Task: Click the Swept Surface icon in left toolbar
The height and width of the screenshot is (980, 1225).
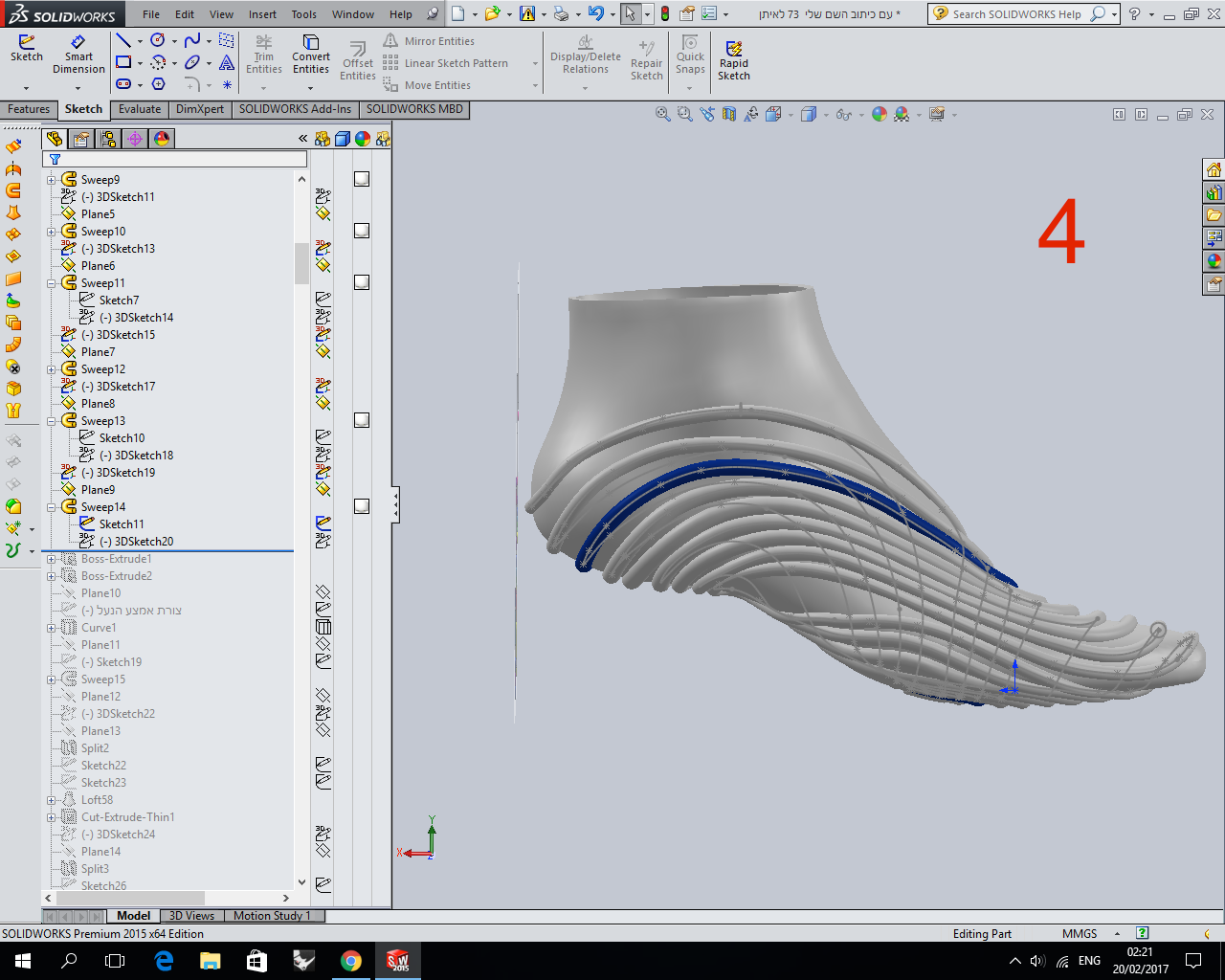Action: (x=13, y=190)
